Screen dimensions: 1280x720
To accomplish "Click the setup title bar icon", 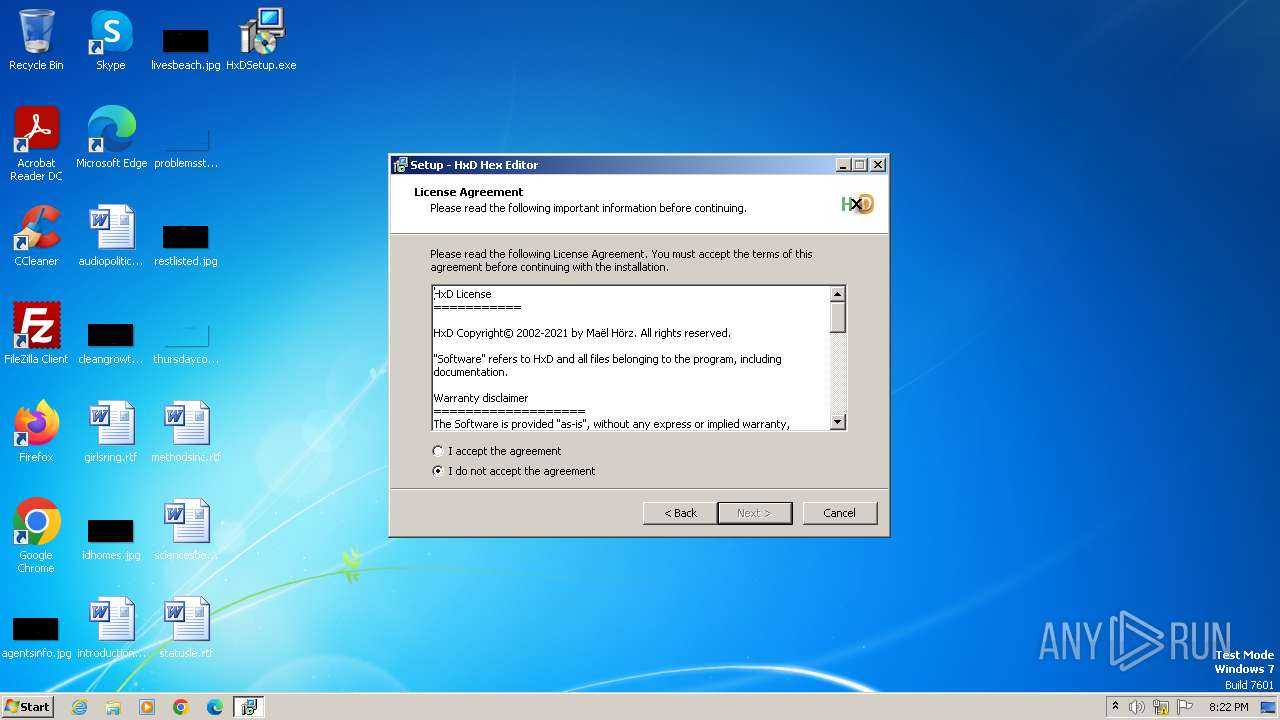I will 400,165.
